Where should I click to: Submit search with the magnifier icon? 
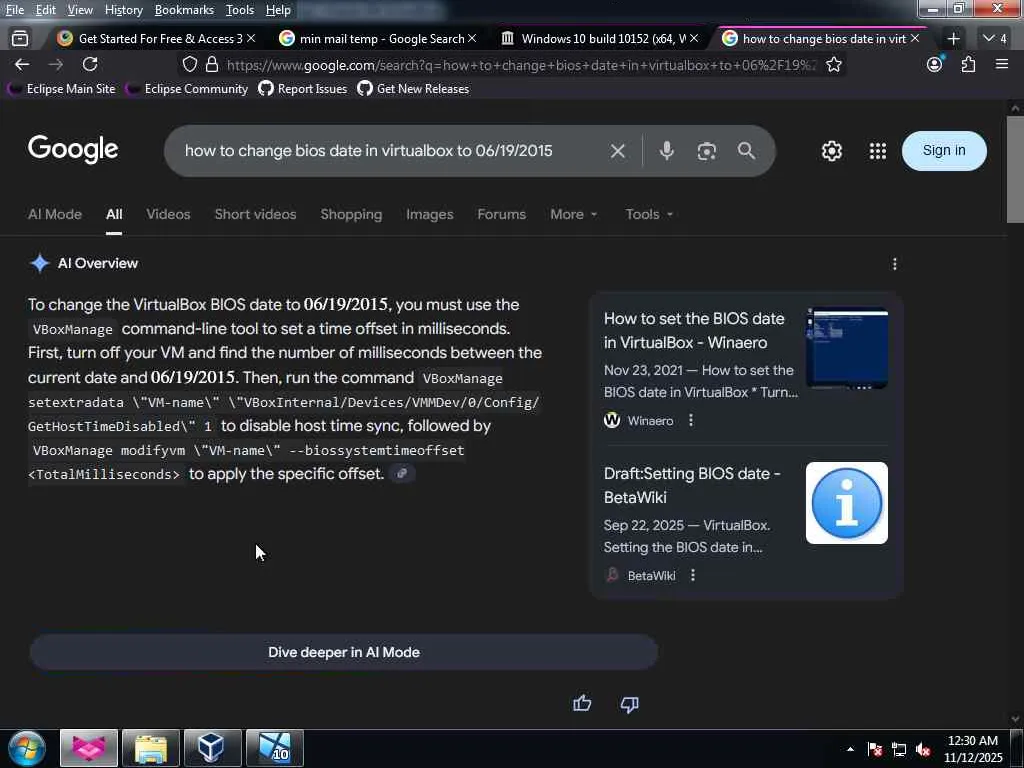[x=746, y=151]
